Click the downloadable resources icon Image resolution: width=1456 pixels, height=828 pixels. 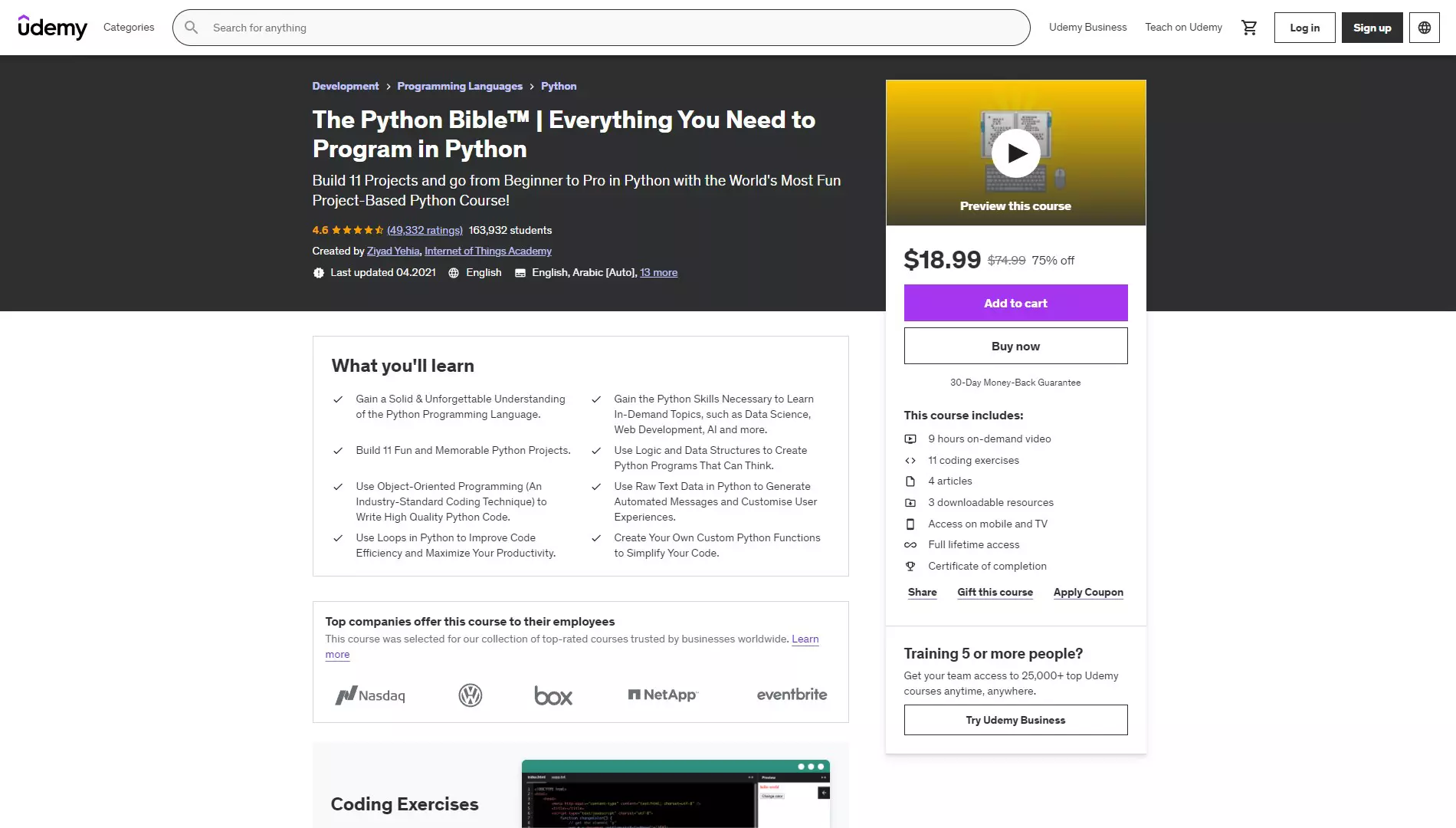pos(910,503)
